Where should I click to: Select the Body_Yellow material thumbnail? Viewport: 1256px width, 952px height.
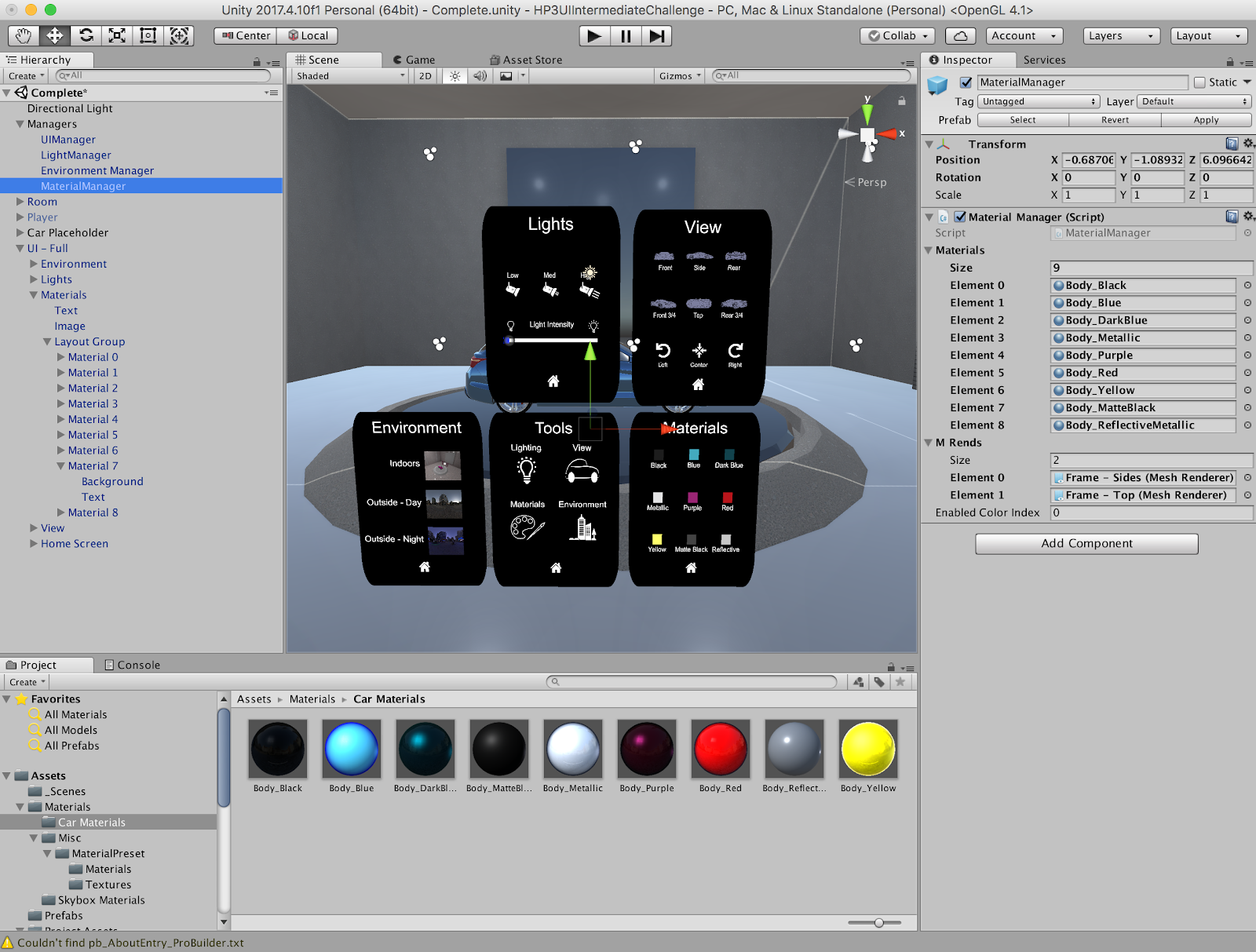(x=867, y=749)
